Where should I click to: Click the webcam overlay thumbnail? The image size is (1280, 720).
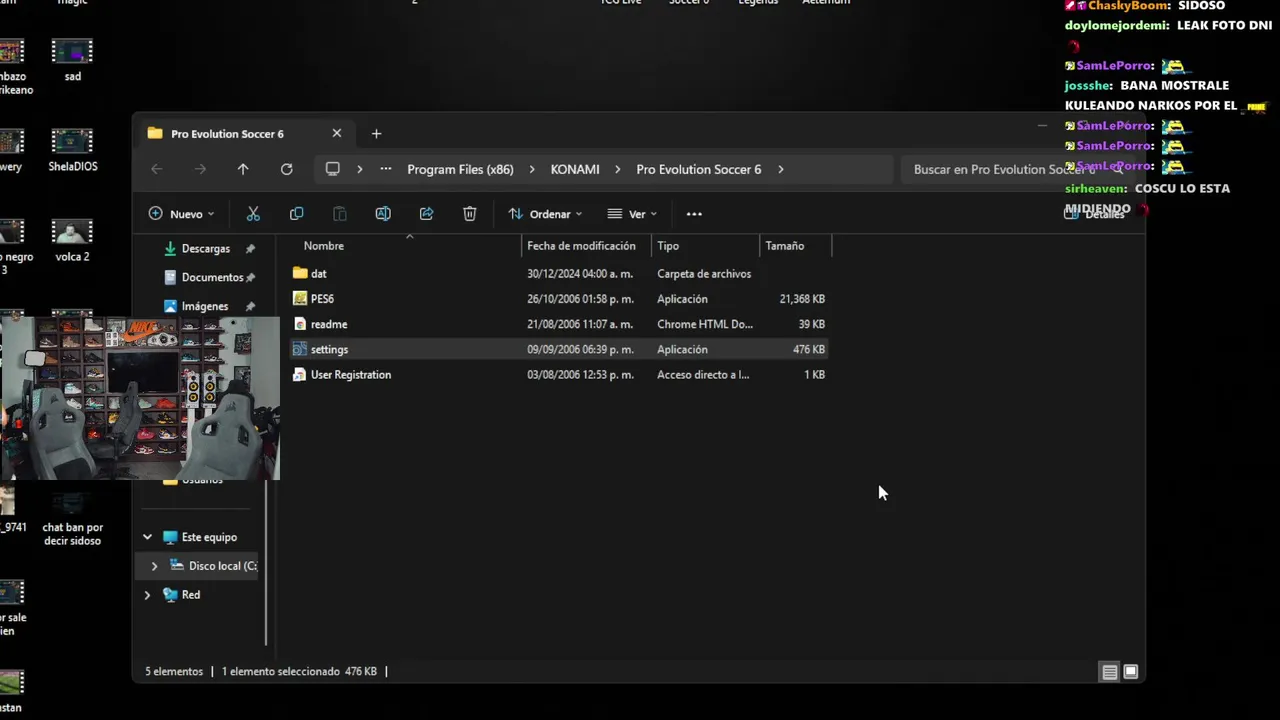tap(140, 398)
